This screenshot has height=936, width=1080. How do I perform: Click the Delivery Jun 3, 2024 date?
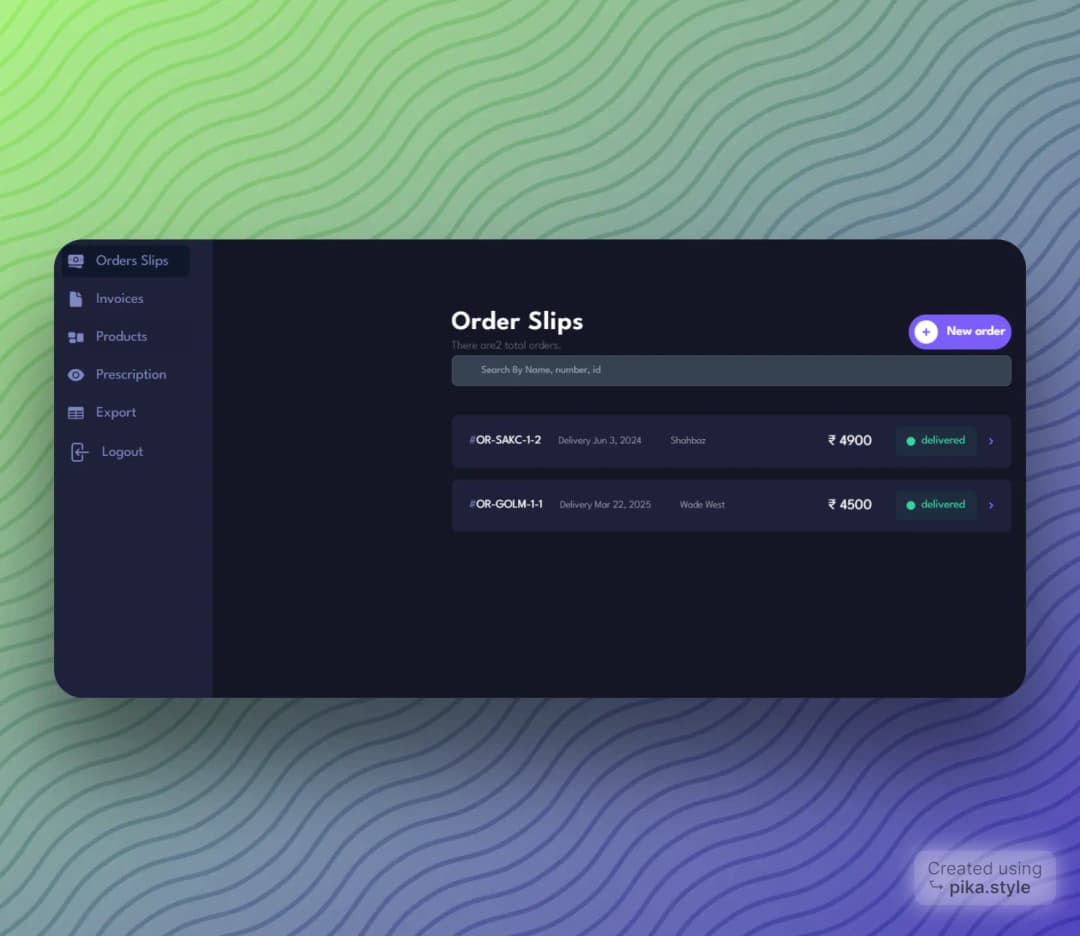pyautogui.click(x=599, y=441)
